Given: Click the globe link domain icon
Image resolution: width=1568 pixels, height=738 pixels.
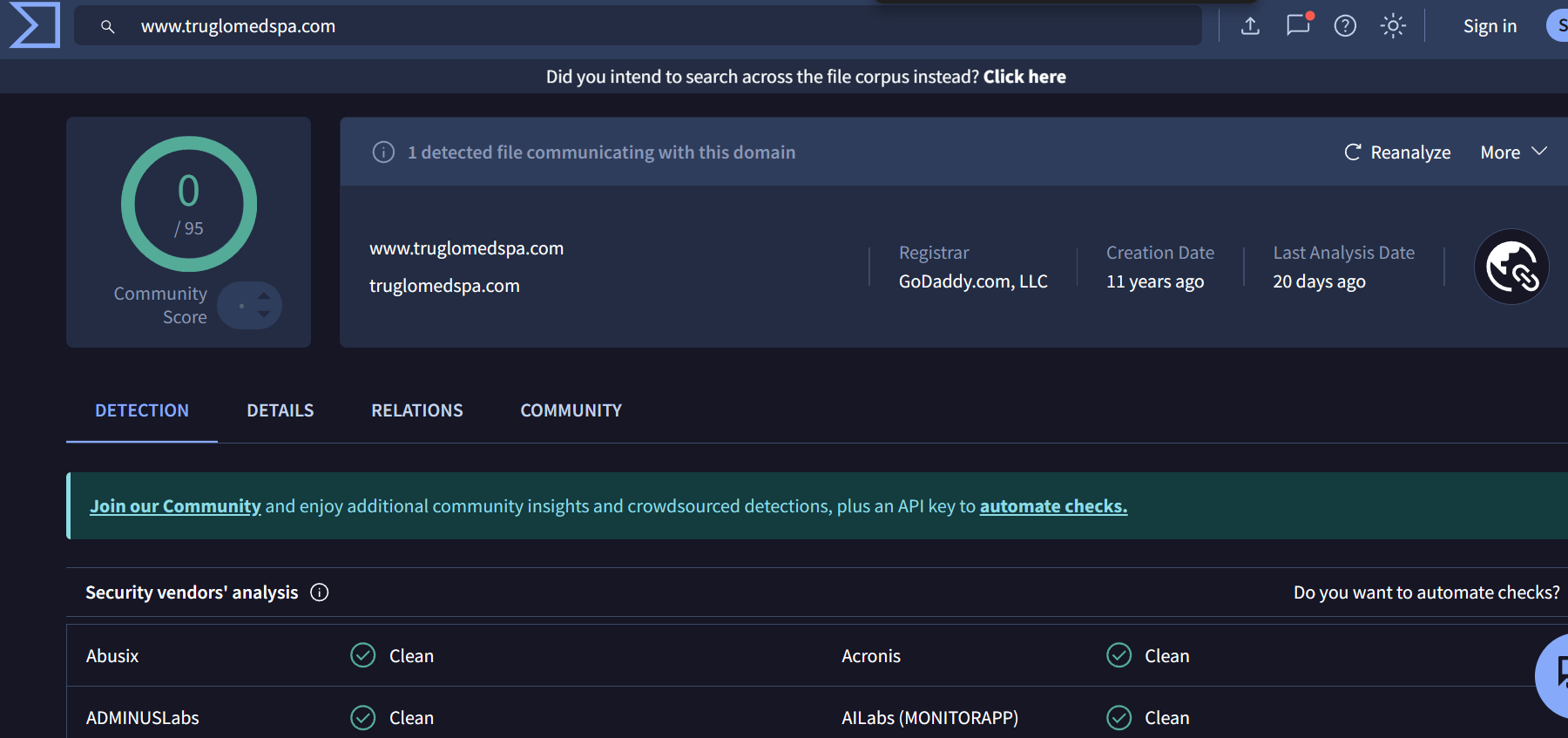Looking at the screenshot, I should tap(1511, 267).
